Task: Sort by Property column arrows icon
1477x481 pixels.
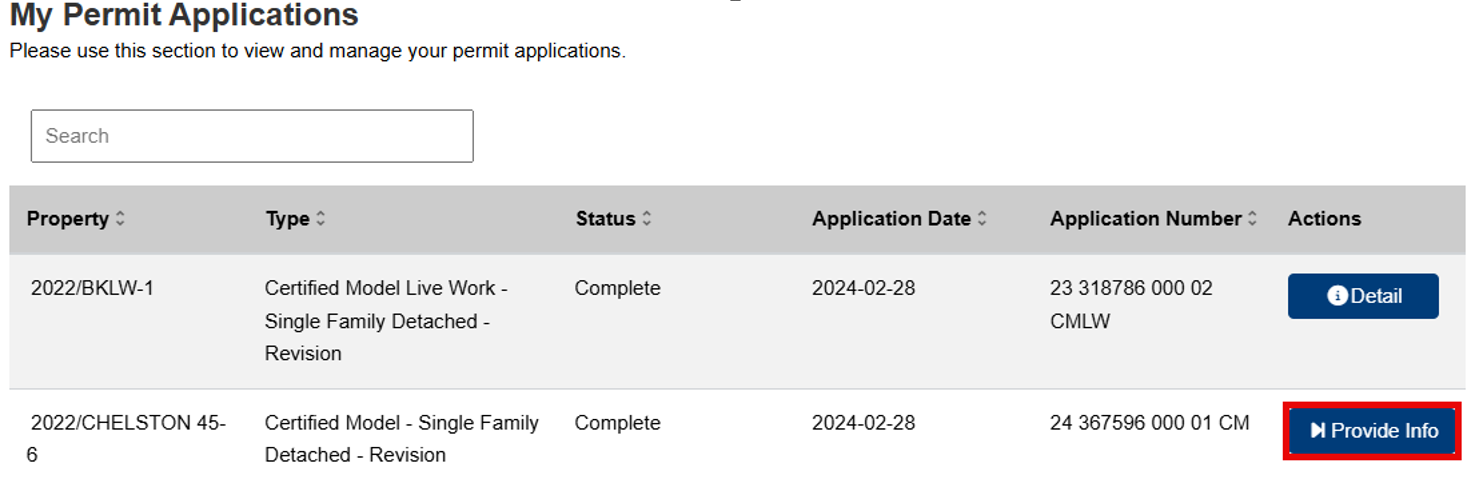Action: coord(120,219)
